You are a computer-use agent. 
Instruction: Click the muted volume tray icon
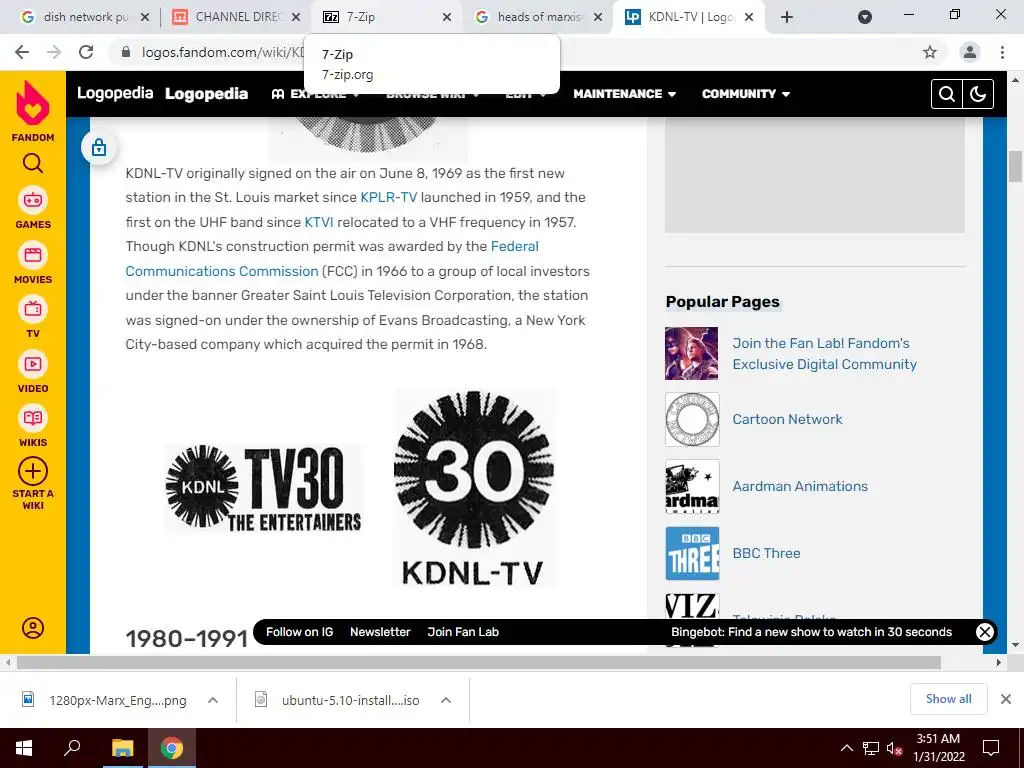[x=895, y=748]
